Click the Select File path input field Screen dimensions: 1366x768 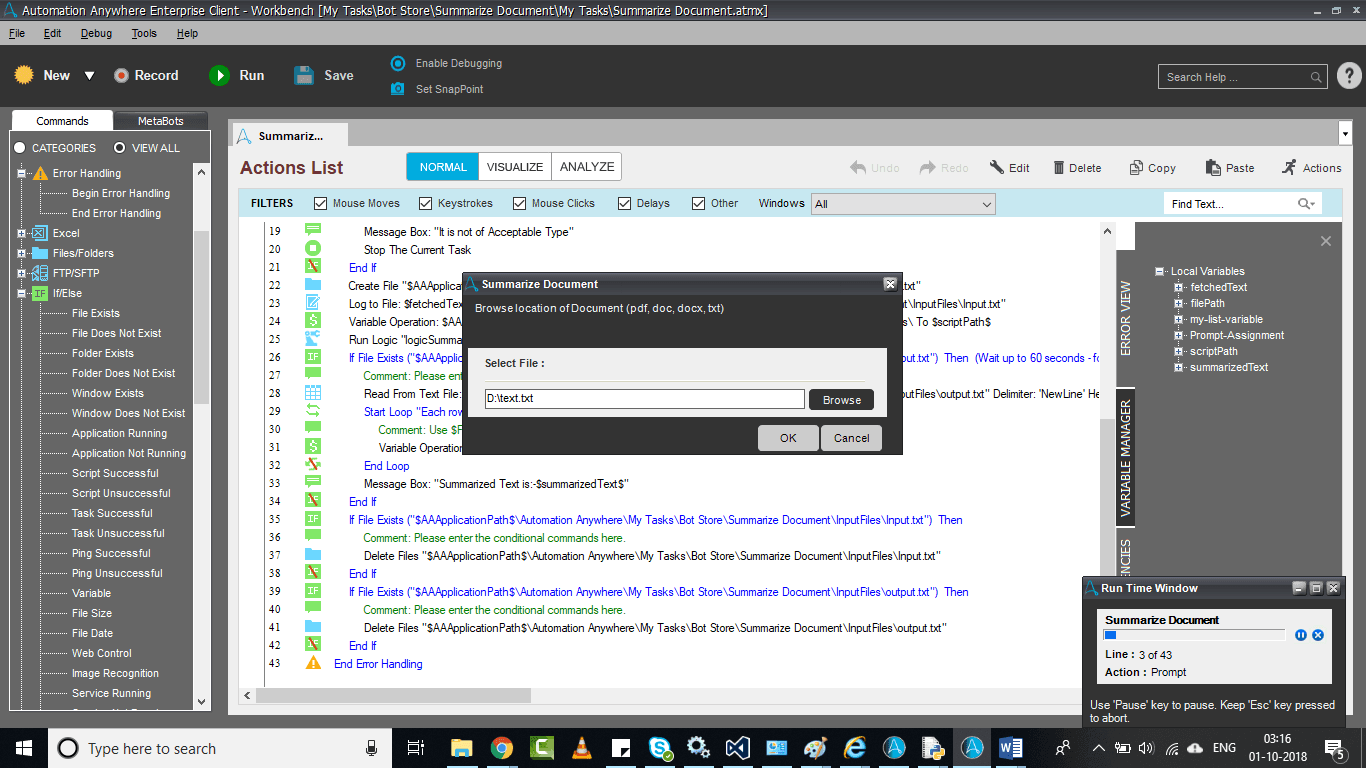pyautogui.click(x=644, y=399)
